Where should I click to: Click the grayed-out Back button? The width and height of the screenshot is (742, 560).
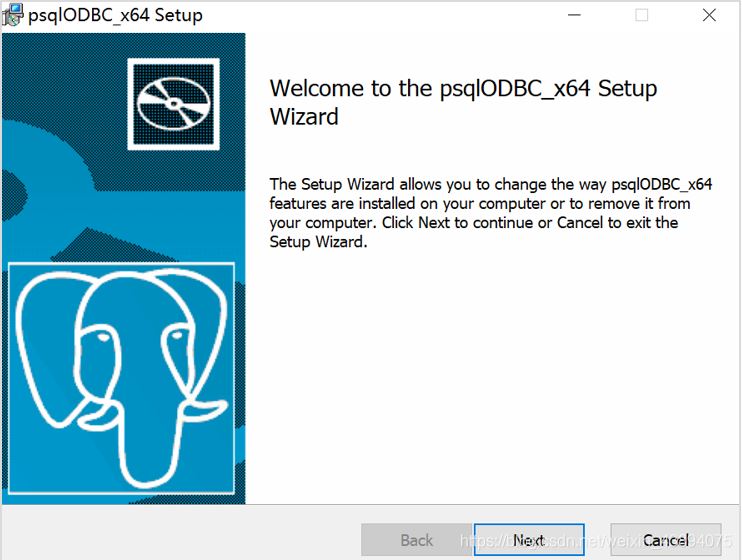tap(416, 540)
